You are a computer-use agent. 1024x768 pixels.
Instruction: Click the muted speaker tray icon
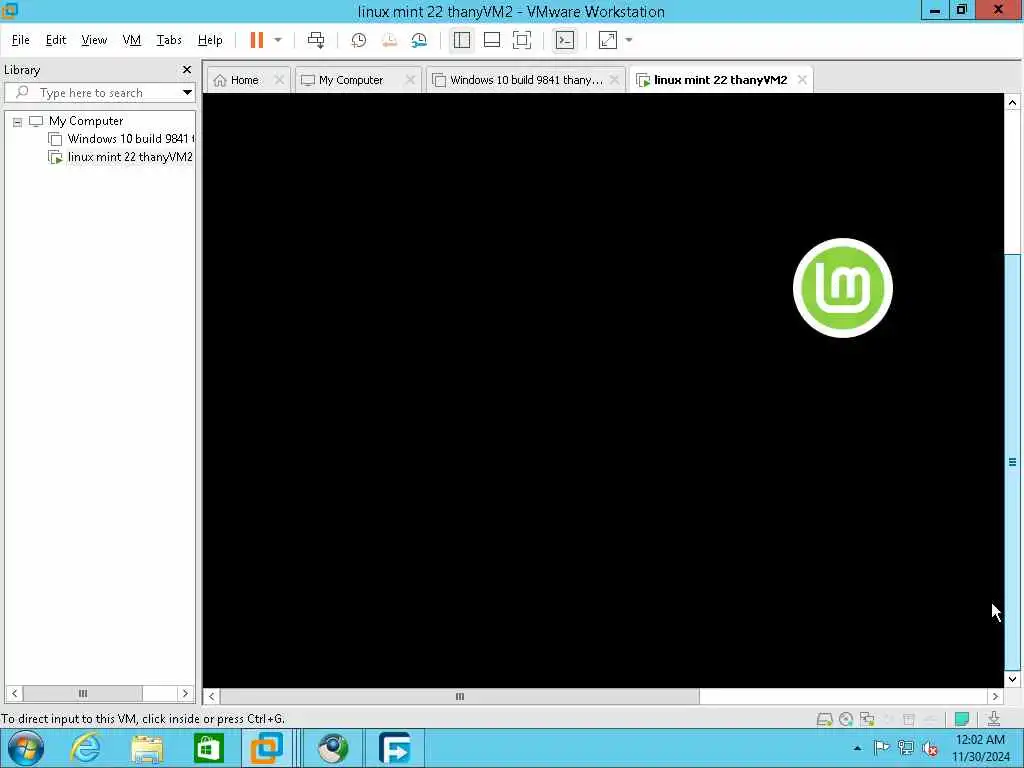click(930, 748)
